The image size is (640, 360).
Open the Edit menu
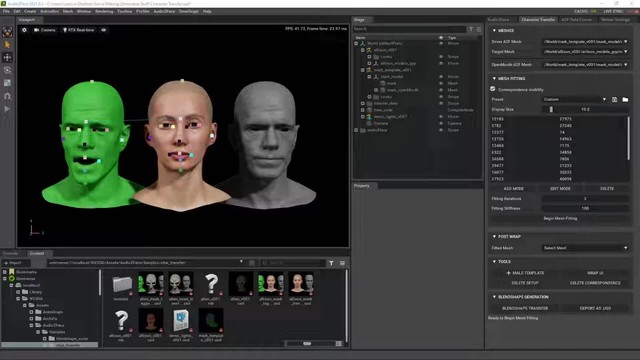coord(17,11)
